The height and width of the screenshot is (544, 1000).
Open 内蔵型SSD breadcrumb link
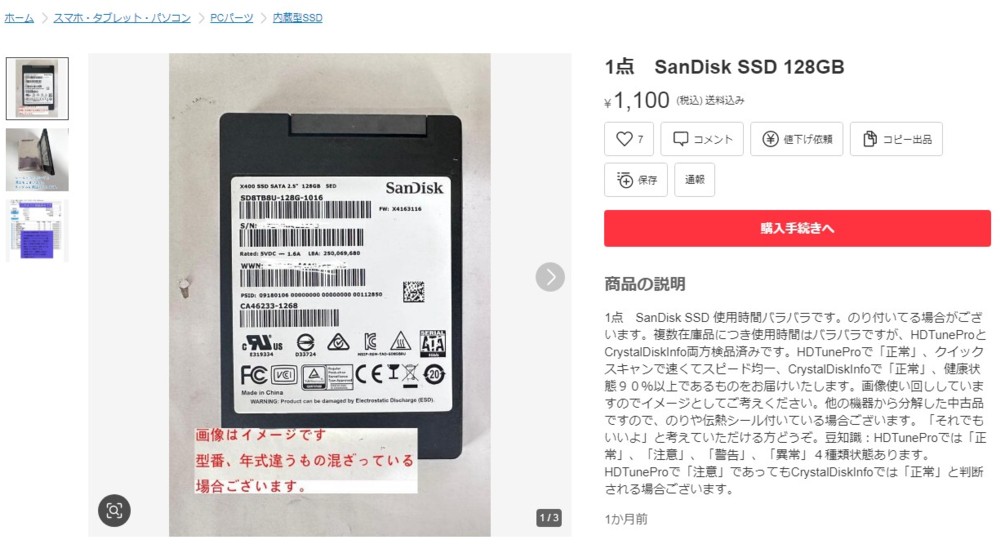click(297, 18)
